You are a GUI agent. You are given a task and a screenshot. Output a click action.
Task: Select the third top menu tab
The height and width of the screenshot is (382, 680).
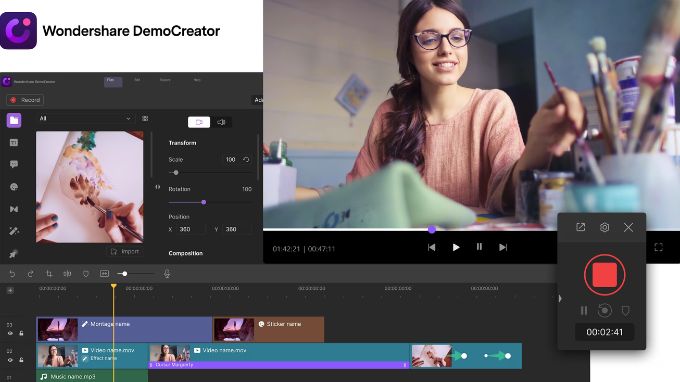click(165, 80)
